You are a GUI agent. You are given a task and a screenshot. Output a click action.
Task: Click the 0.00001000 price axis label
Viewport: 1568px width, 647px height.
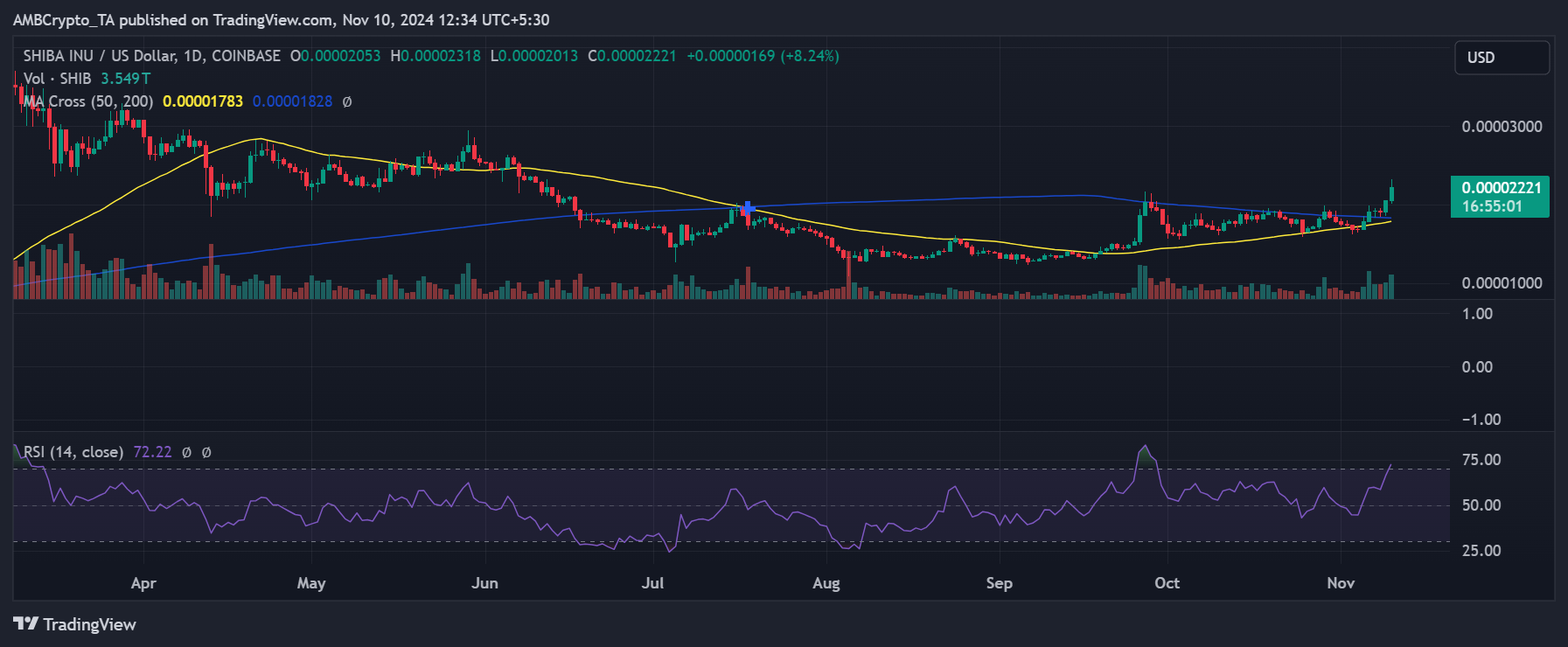1502,283
